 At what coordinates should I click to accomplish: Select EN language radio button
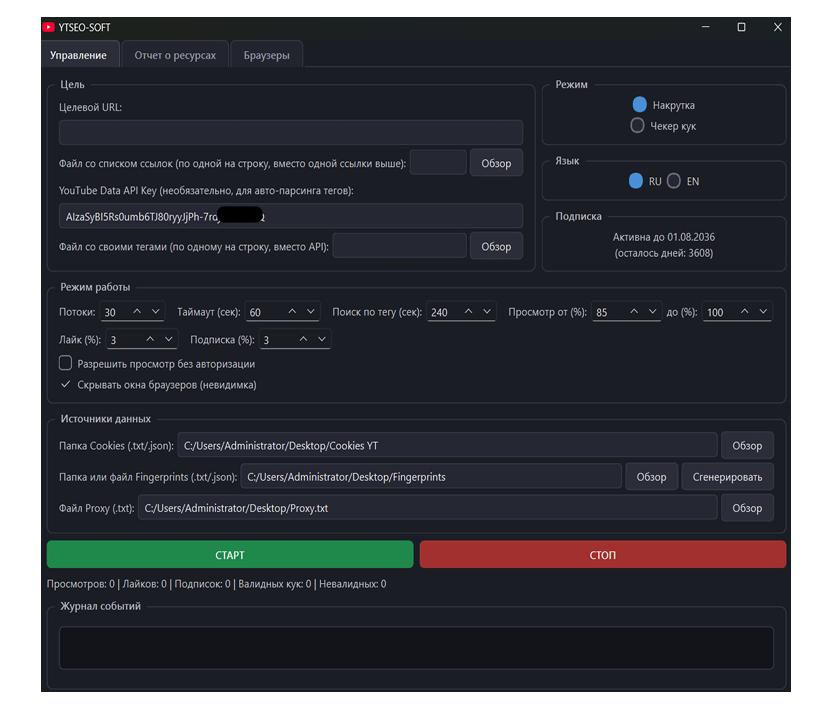click(x=674, y=181)
